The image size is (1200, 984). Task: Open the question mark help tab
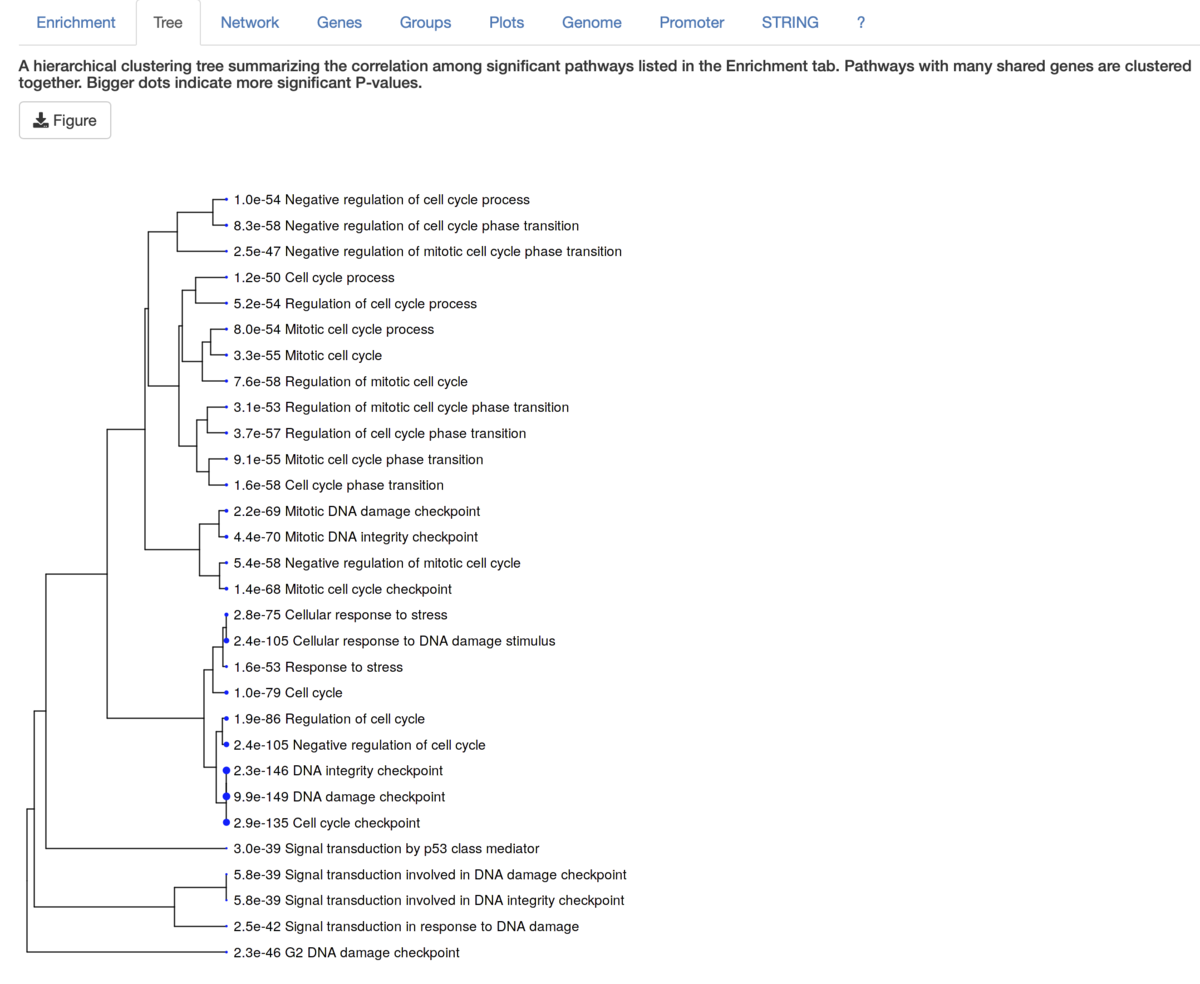coord(861,22)
